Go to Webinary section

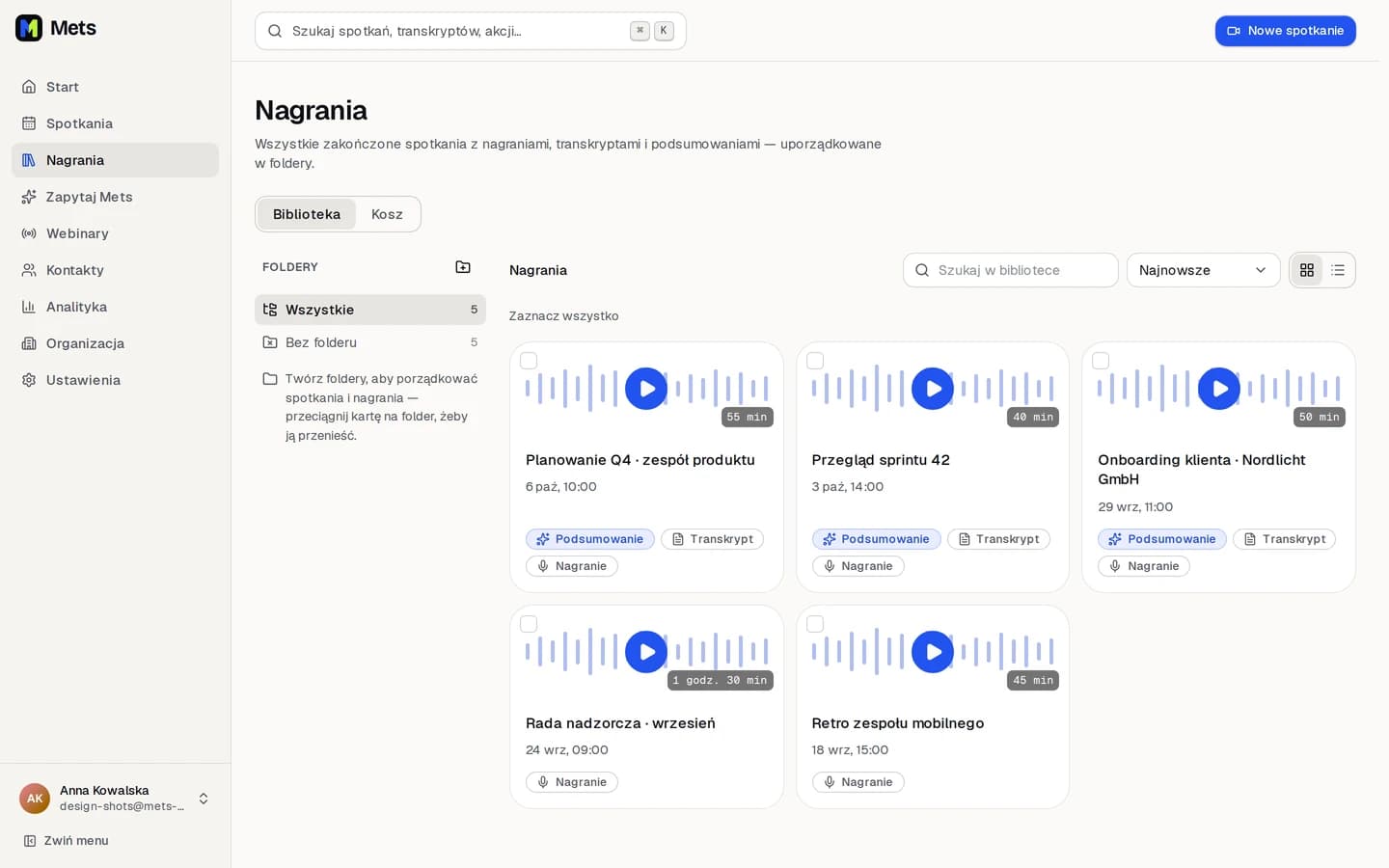(x=115, y=233)
